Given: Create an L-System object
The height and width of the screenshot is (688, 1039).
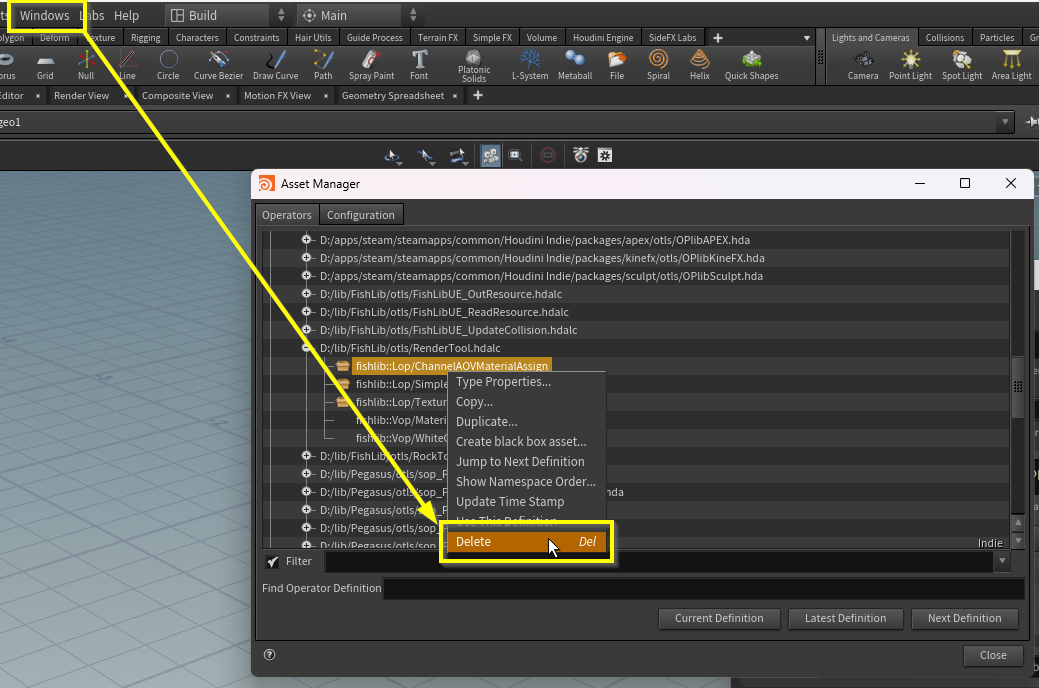Looking at the screenshot, I should pos(530,65).
